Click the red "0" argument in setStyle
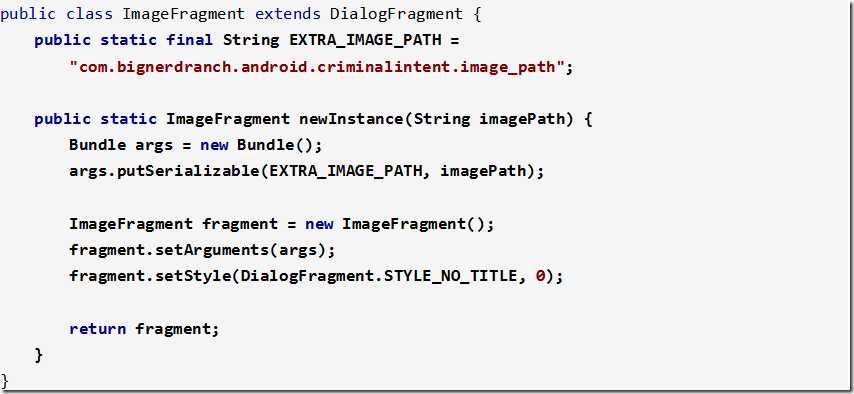 point(540,277)
